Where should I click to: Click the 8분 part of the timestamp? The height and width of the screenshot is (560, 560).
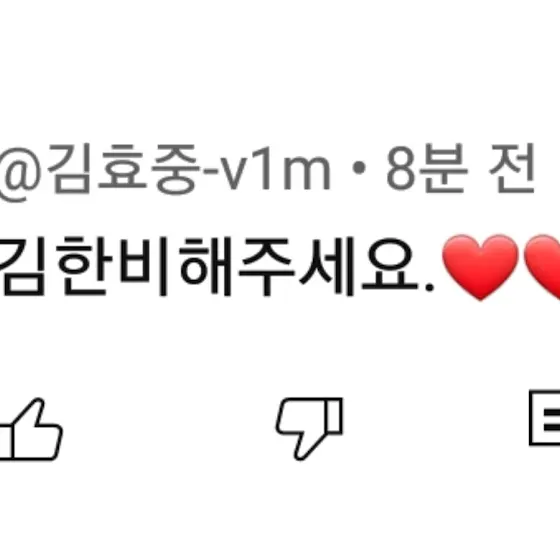point(427,168)
